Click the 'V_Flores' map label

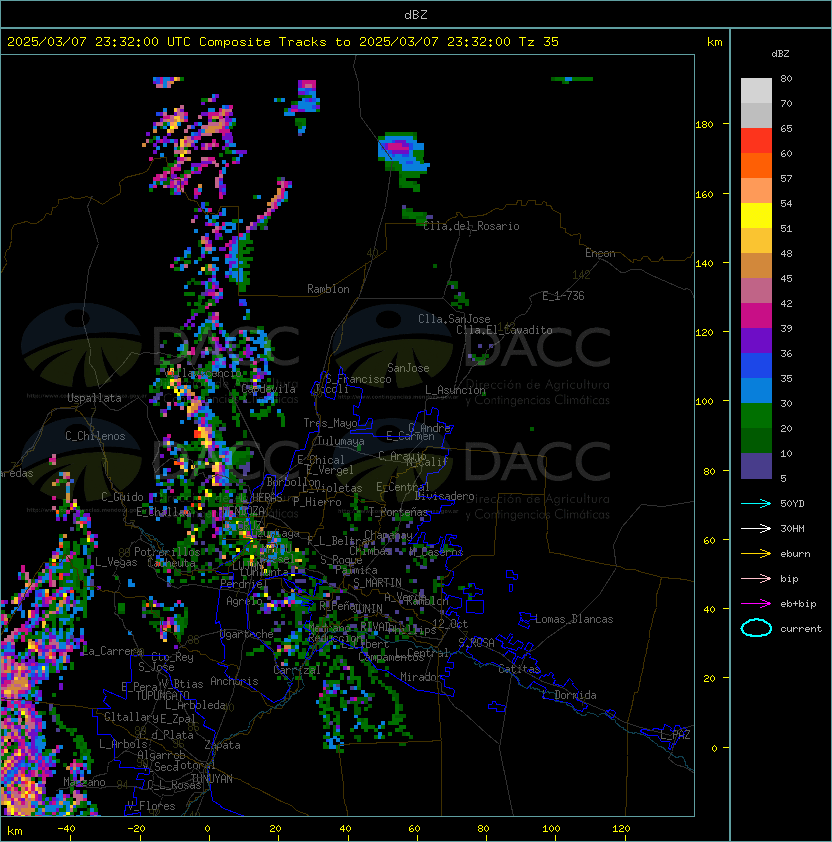(x=151, y=806)
